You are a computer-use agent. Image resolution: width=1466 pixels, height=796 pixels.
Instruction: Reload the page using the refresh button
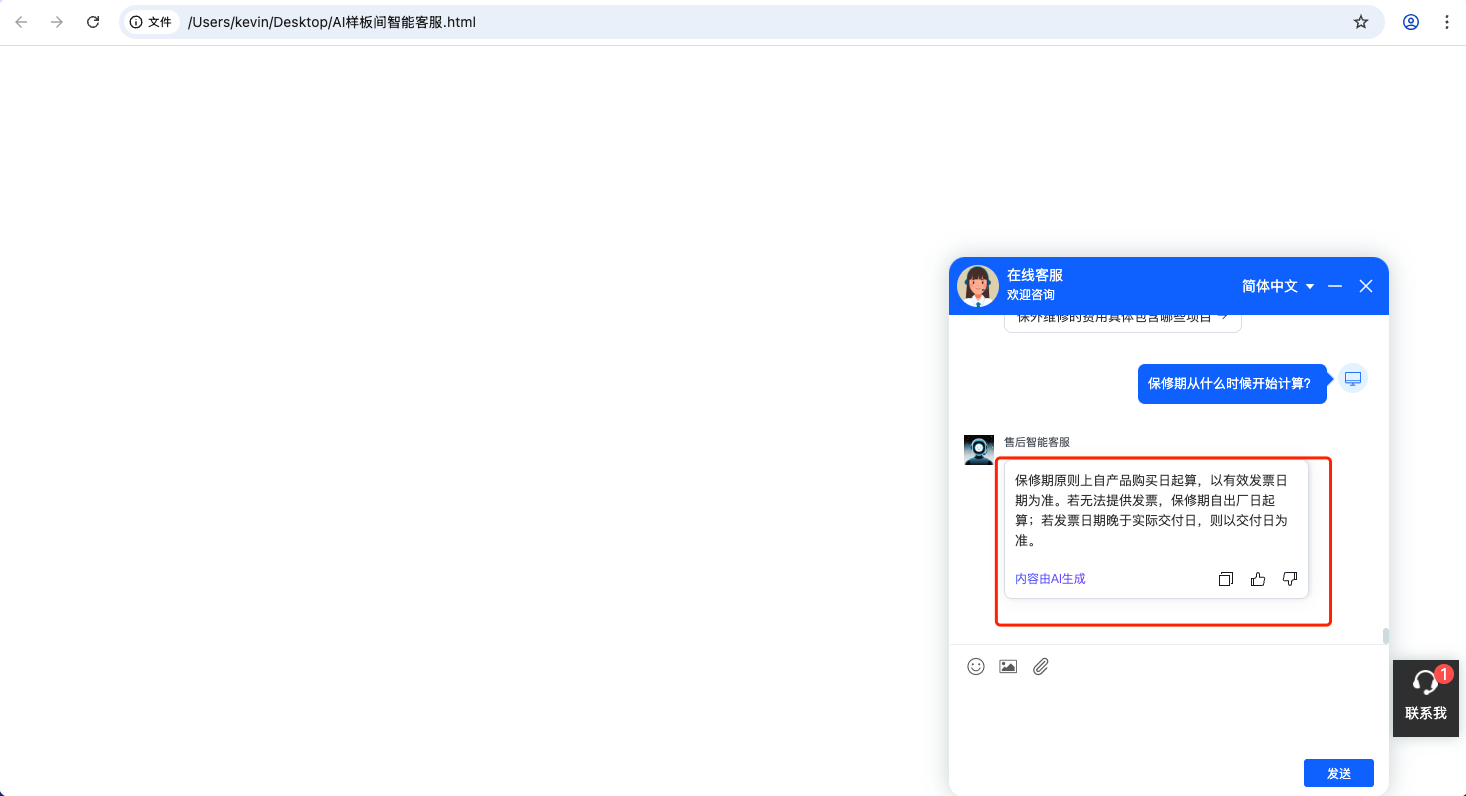(x=93, y=22)
